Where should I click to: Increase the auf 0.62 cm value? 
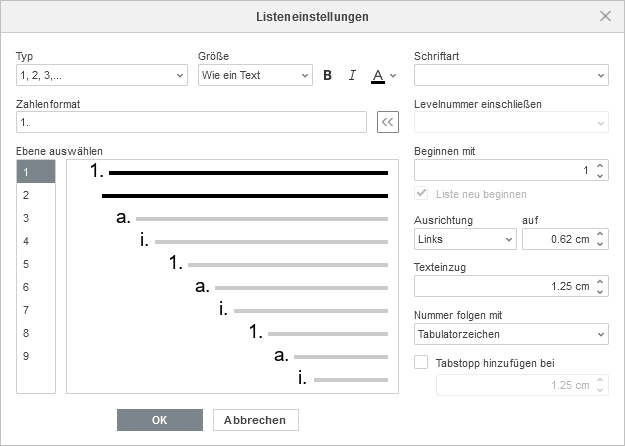(600, 234)
